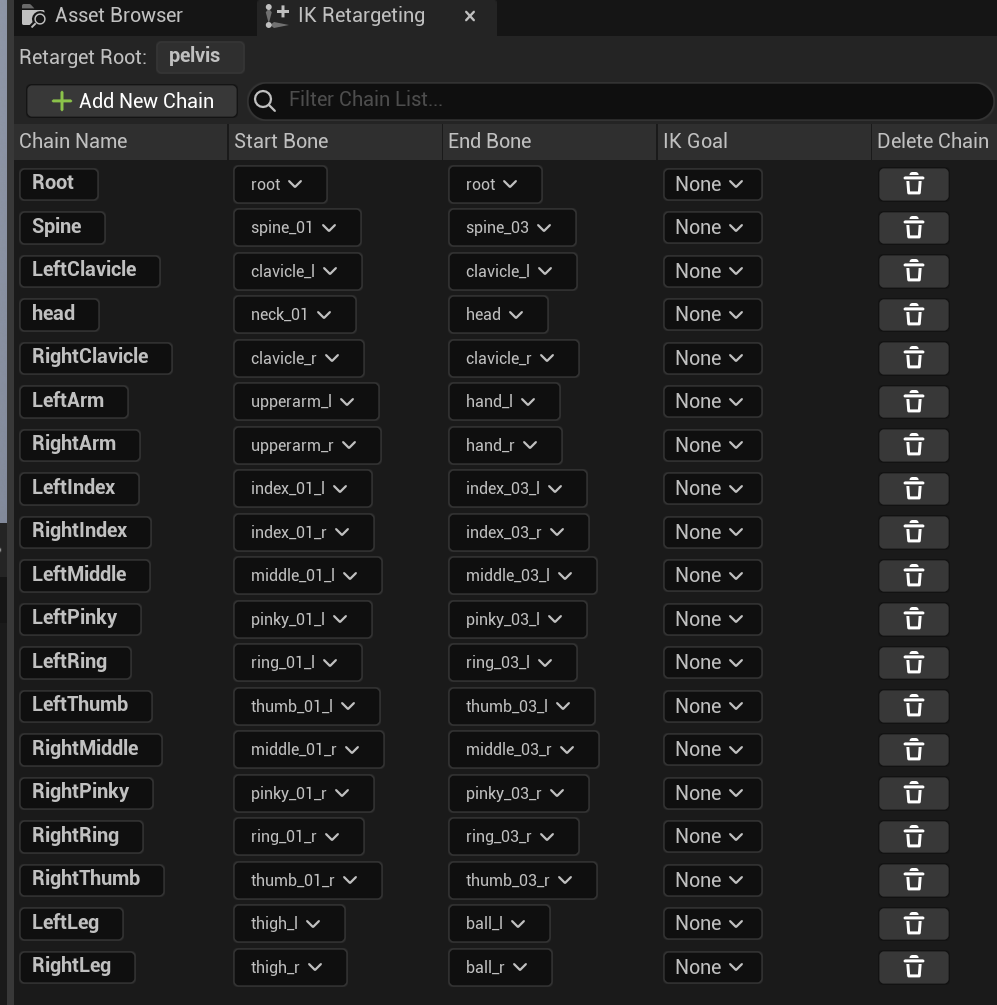Viewport: 997px width, 1005px height.
Task: Open RightRing ring_01_r start bone dropdown
Action: (299, 836)
